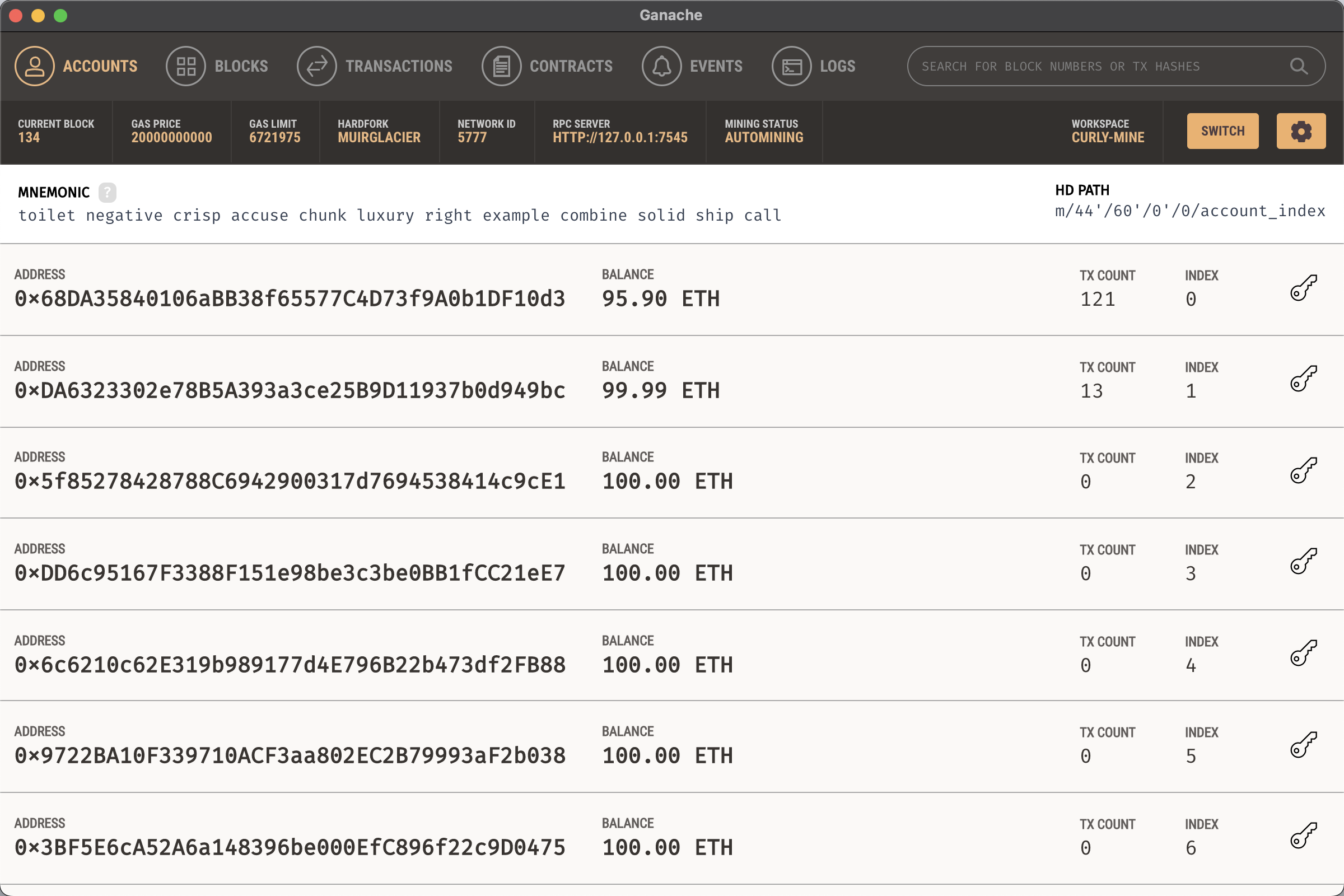Click key icon for account index 2
The height and width of the screenshot is (896, 1344).
coord(1303,470)
